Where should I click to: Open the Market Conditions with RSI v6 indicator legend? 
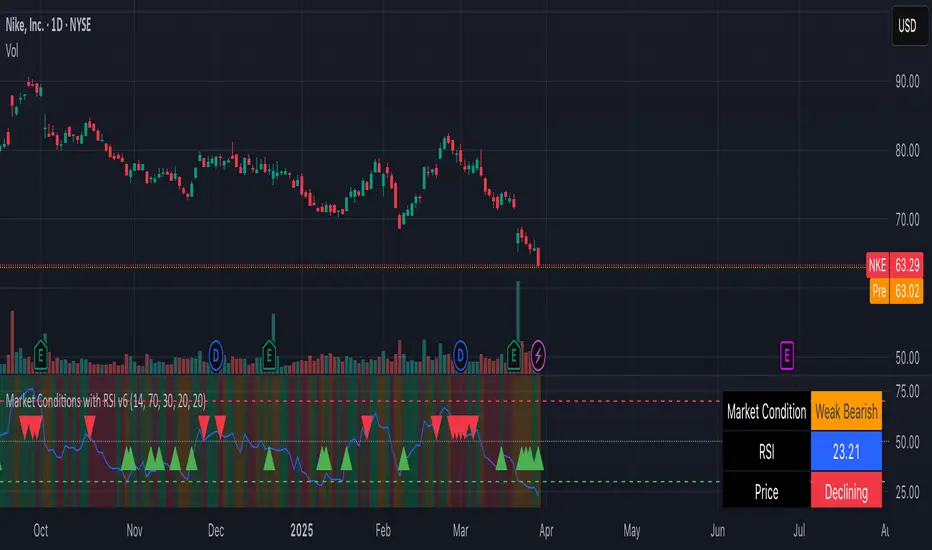pyautogui.click(x=106, y=401)
